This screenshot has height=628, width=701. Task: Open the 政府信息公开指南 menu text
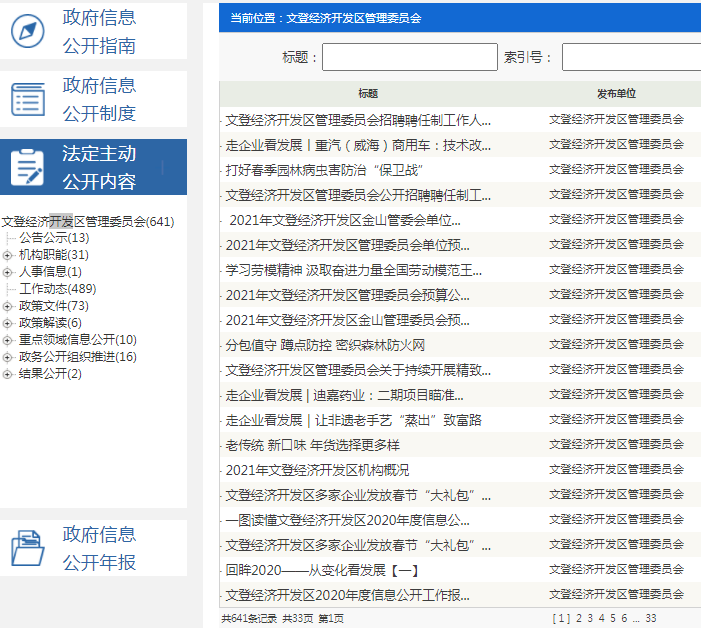tap(99, 31)
